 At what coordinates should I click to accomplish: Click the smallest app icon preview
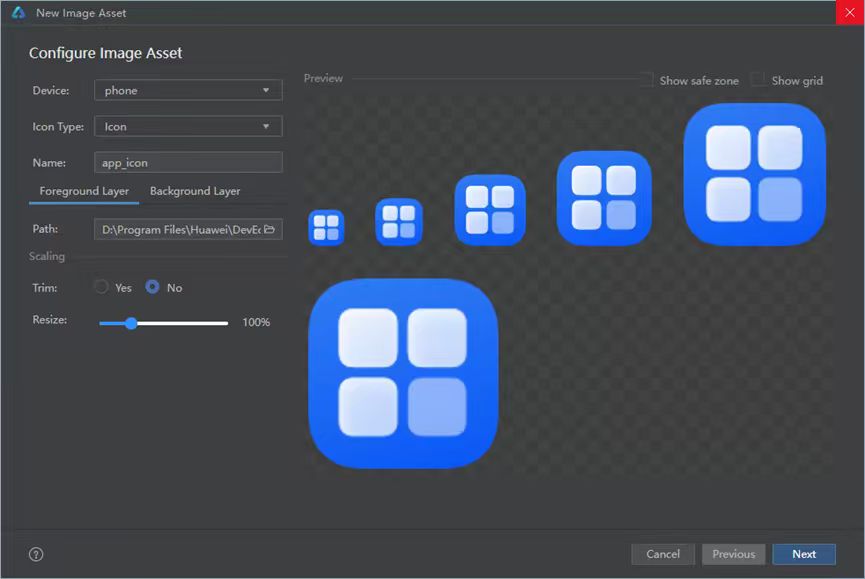click(326, 227)
